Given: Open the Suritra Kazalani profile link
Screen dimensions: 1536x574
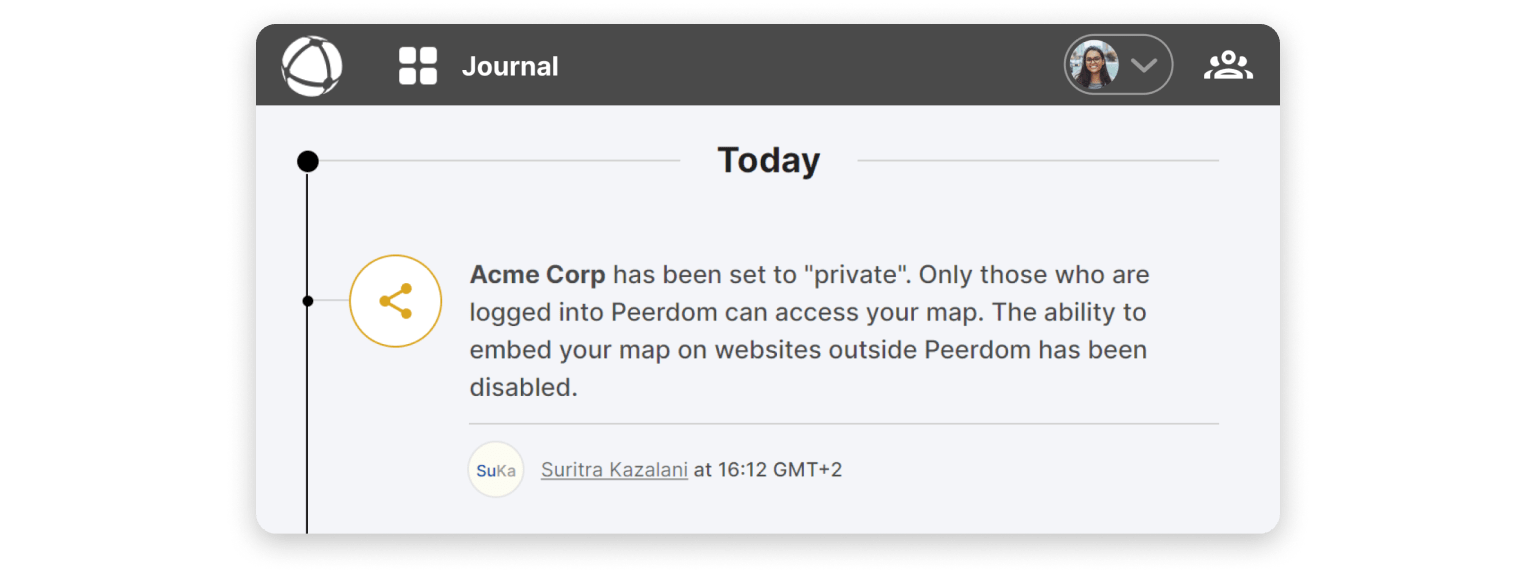Looking at the screenshot, I should pos(614,469).
